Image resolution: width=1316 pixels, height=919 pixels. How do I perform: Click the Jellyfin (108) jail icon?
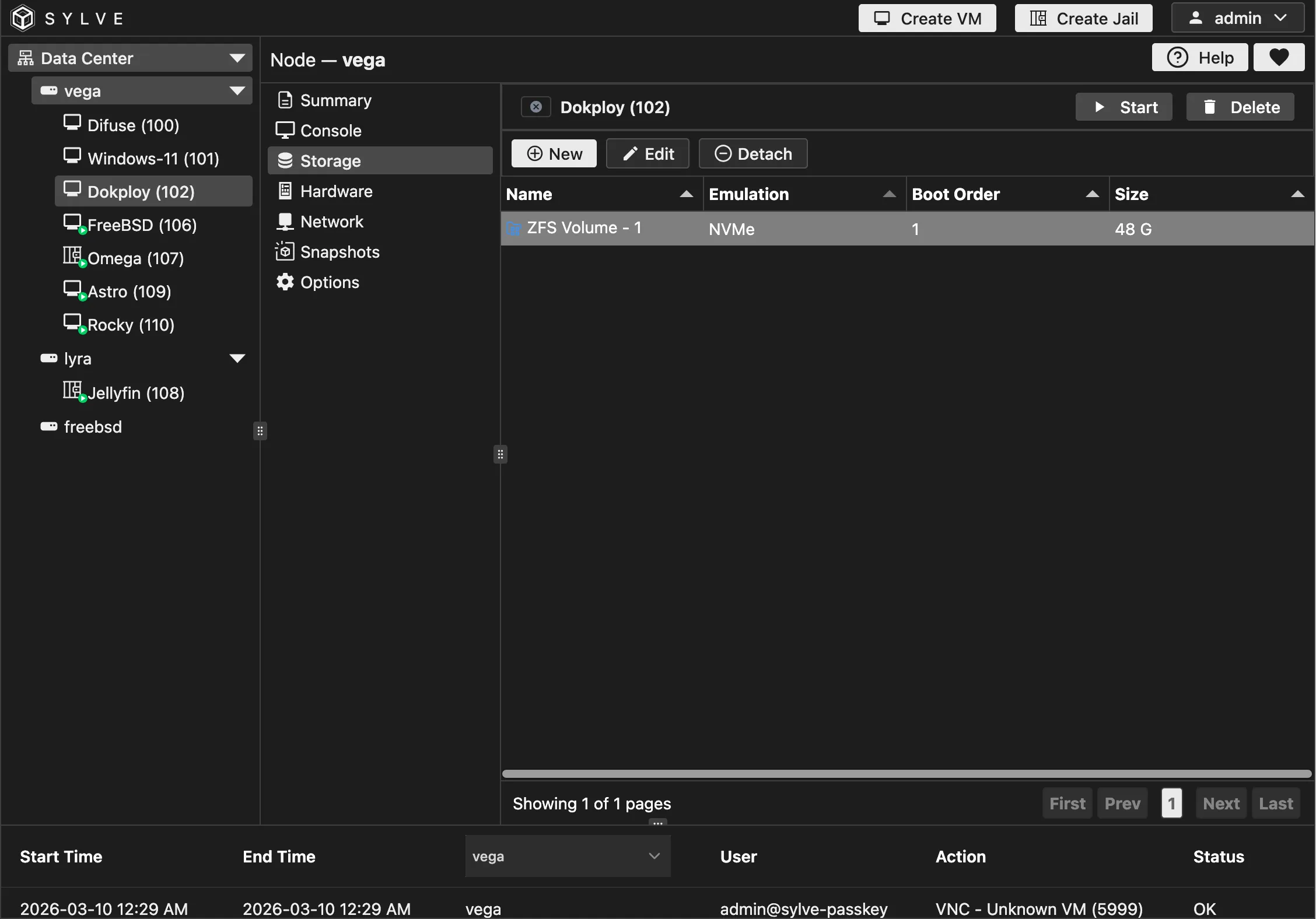[x=72, y=390]
